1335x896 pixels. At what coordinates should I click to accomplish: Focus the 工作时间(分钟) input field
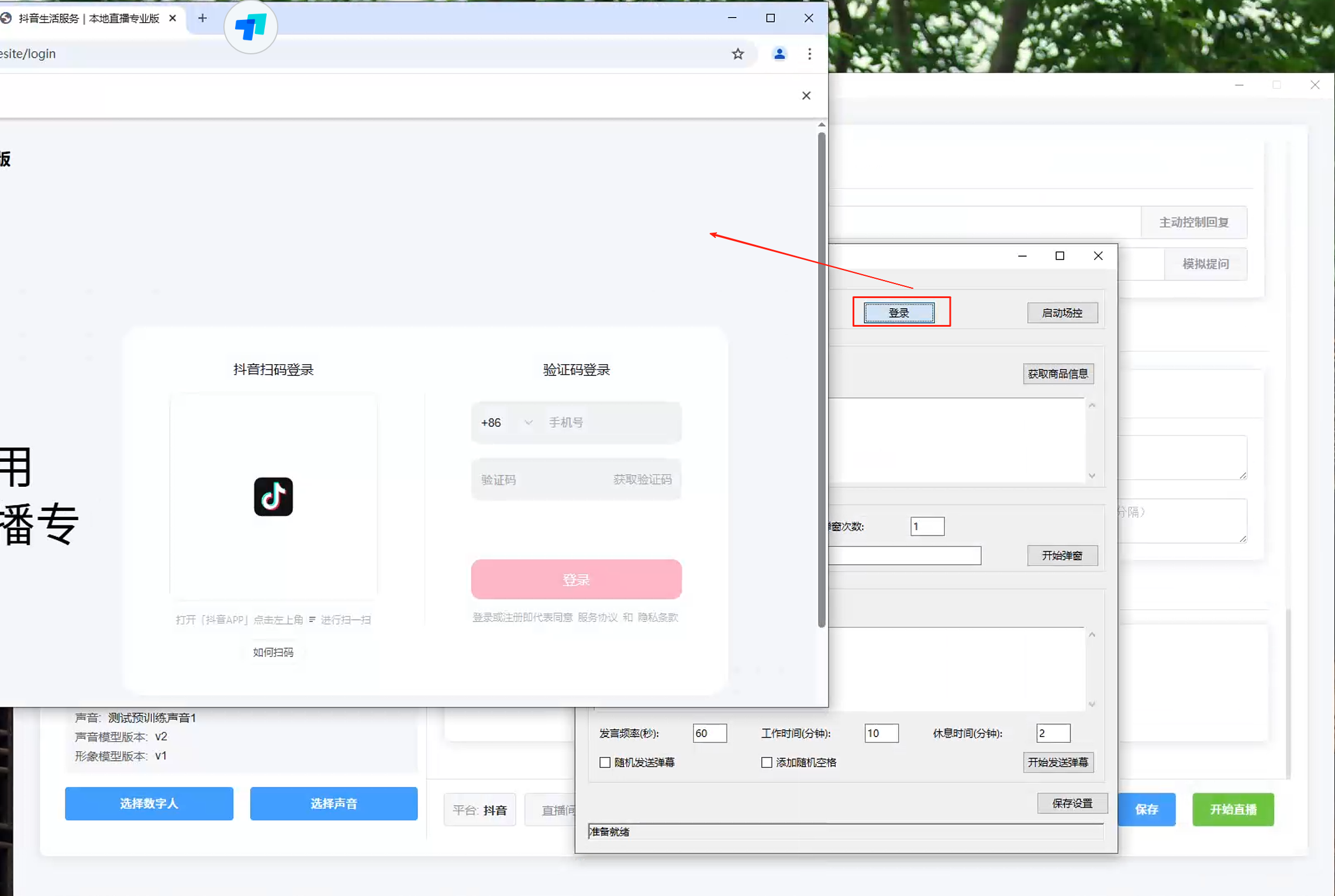(x=881, y=734)
